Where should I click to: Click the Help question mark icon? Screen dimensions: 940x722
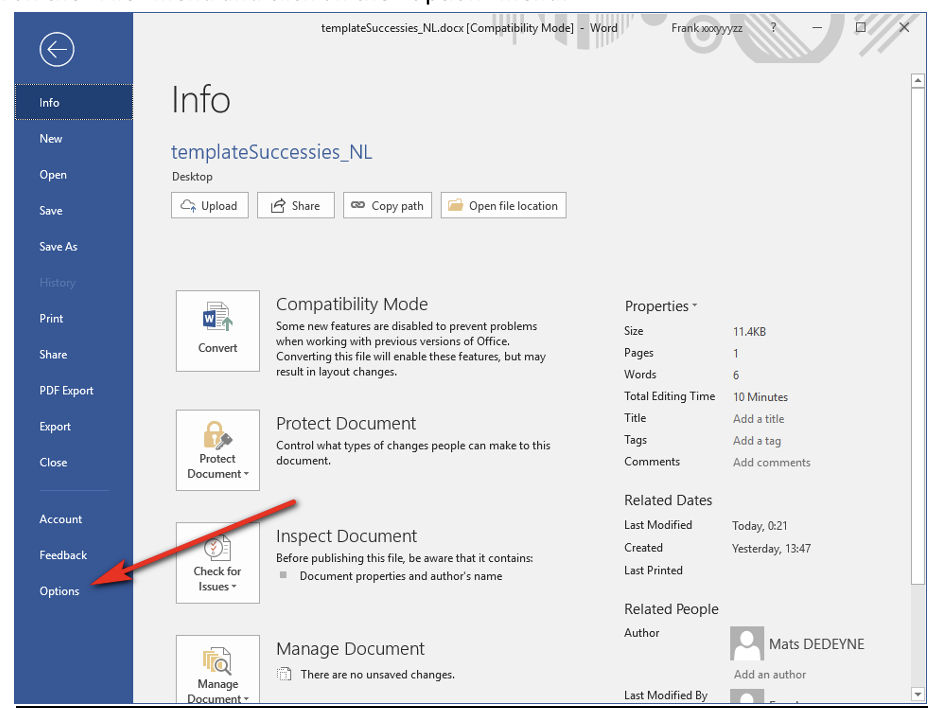tap(773, 28)
